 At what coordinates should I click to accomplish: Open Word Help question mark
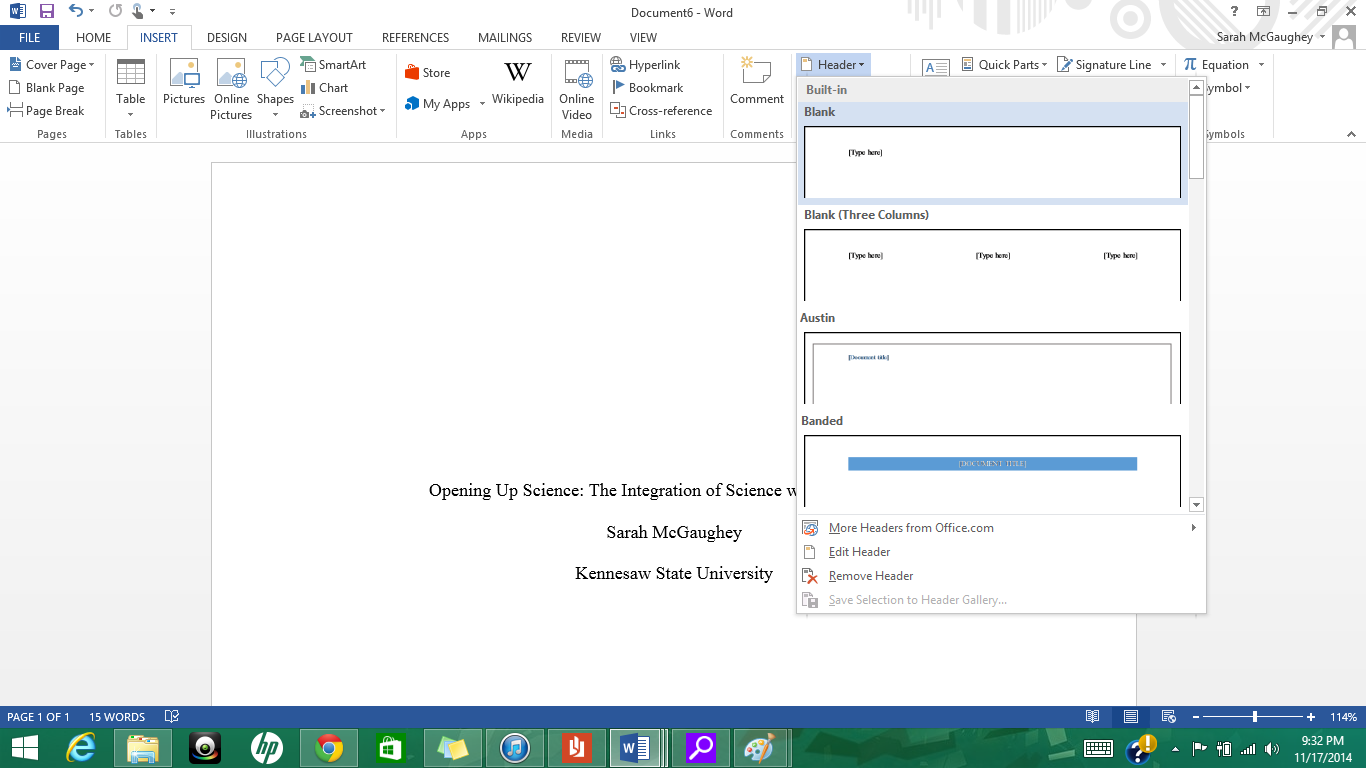click(1235, 12)
